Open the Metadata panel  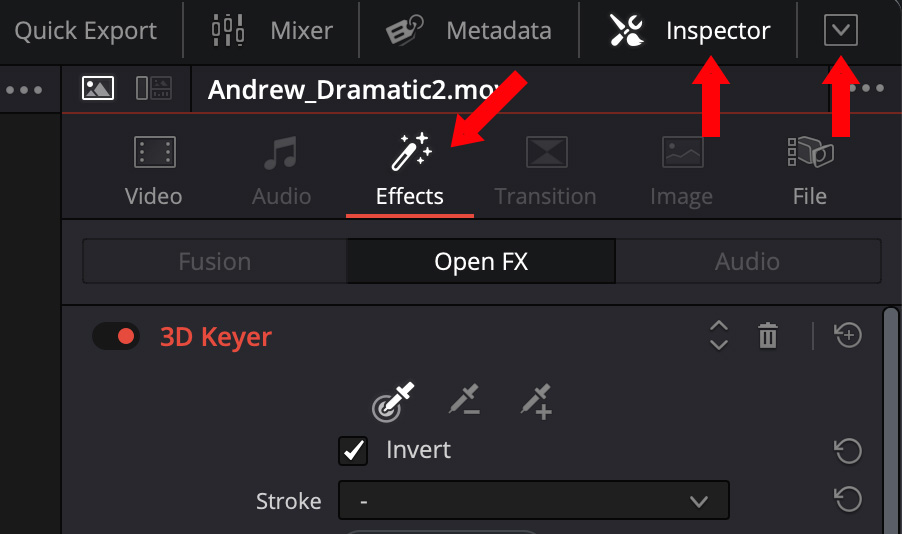[469, 30]
